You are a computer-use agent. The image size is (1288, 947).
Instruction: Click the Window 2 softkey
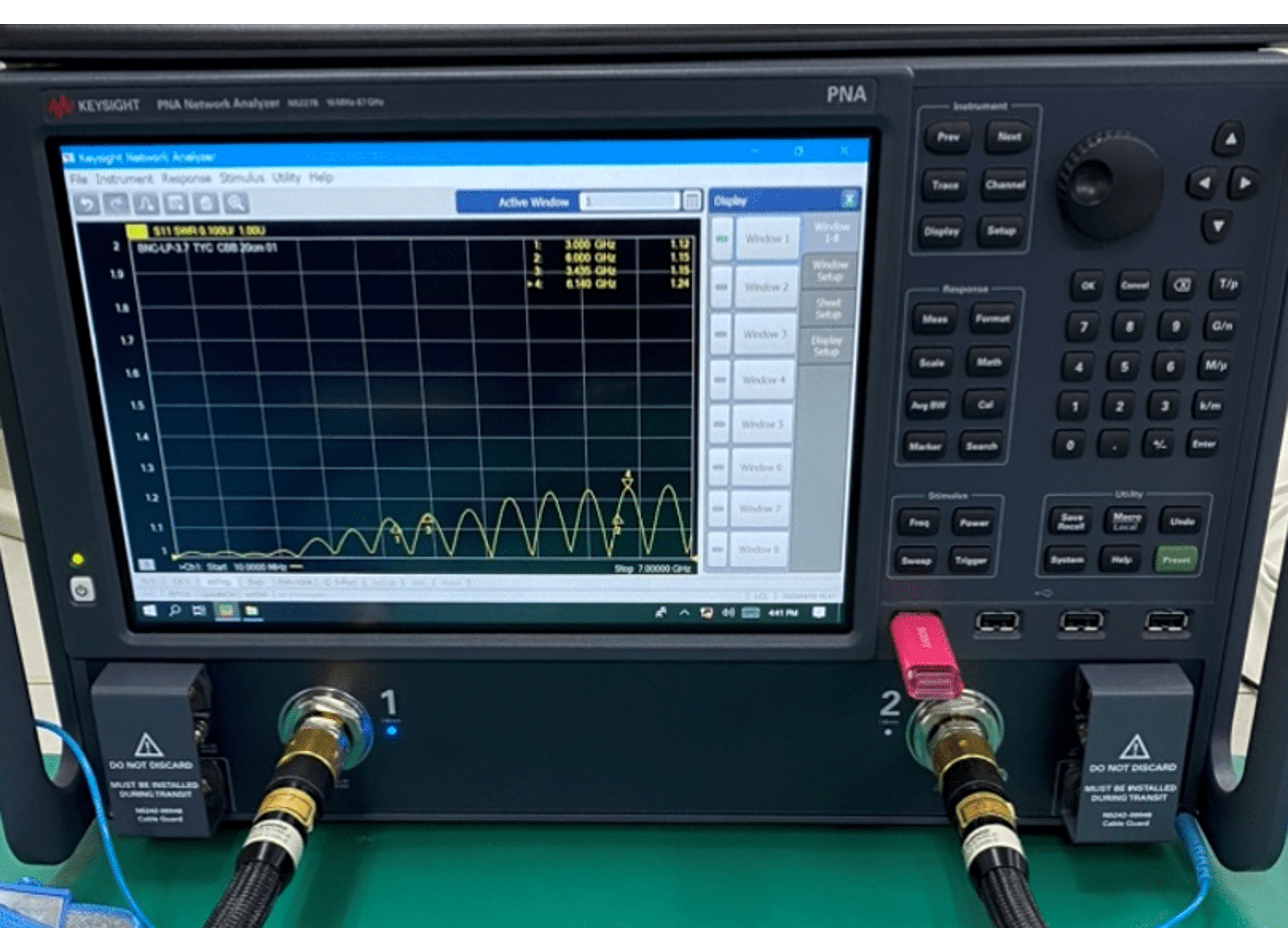[766, 287]
